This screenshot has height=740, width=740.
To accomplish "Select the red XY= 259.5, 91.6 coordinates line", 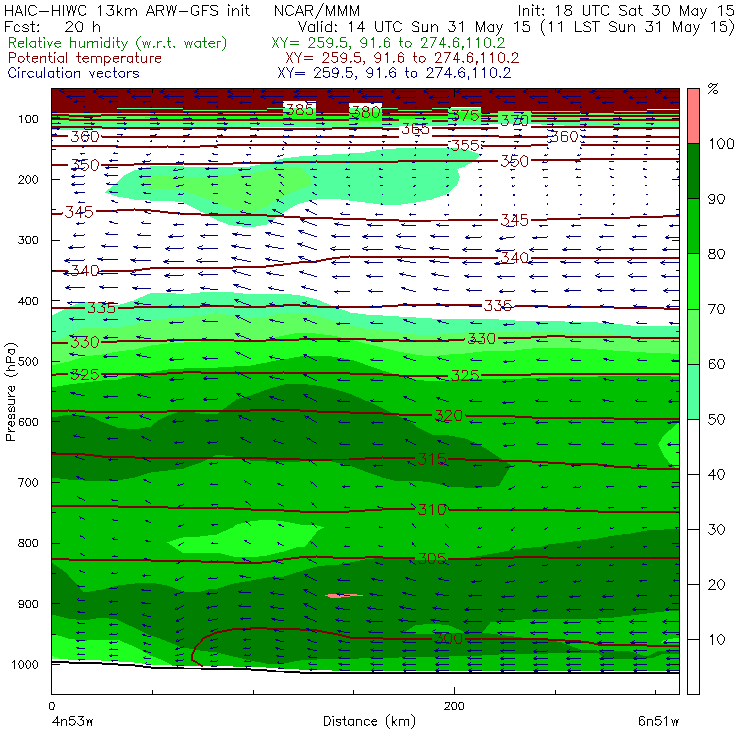I will click(x=402, y=58).
